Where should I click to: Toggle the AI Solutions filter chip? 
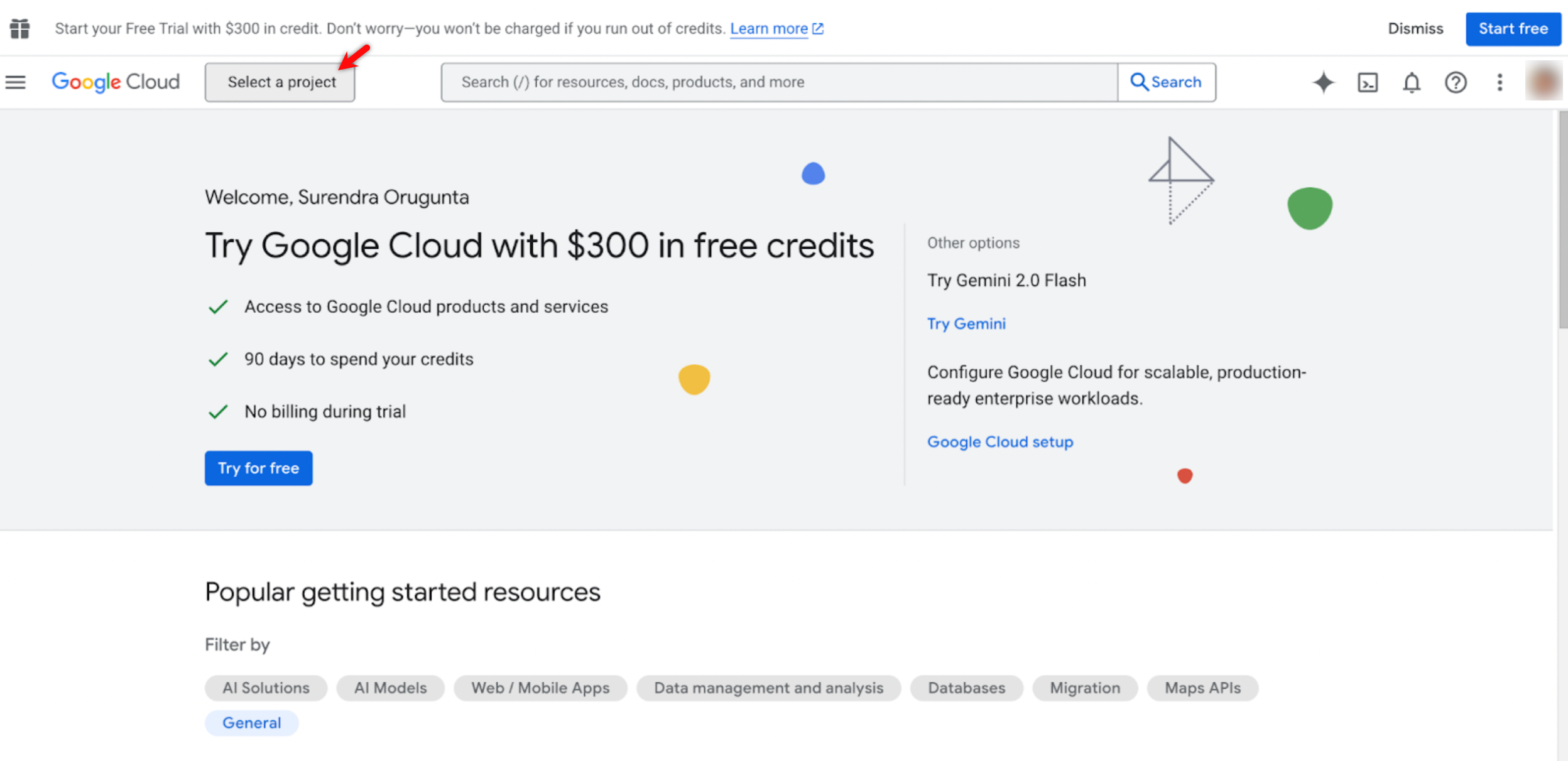click(265, 688)
